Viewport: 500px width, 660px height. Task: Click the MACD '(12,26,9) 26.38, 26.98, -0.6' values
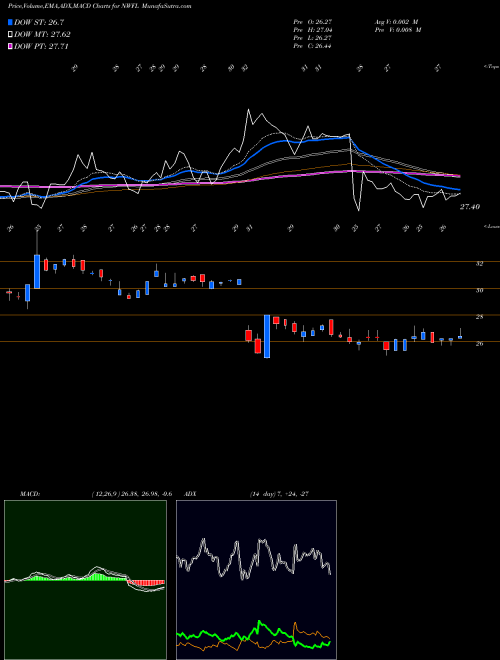click(x=132, y=494)
